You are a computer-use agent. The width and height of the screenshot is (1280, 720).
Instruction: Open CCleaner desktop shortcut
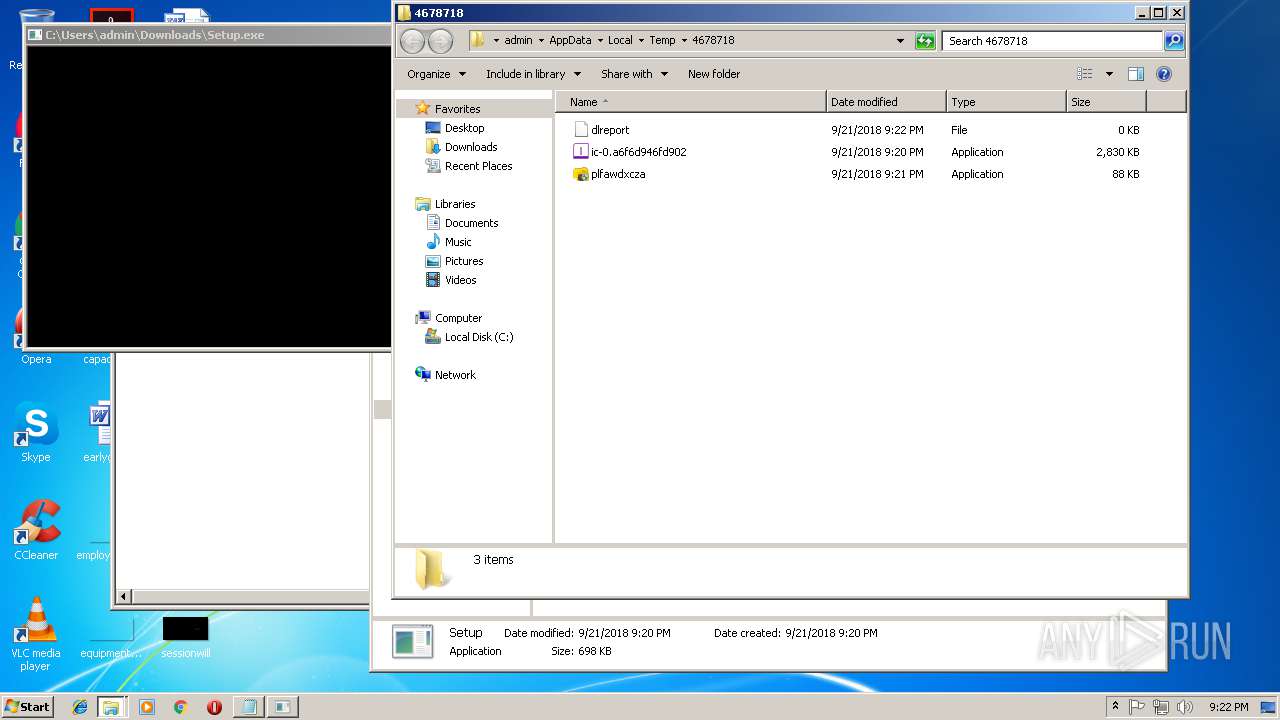(x=36, y=530)
